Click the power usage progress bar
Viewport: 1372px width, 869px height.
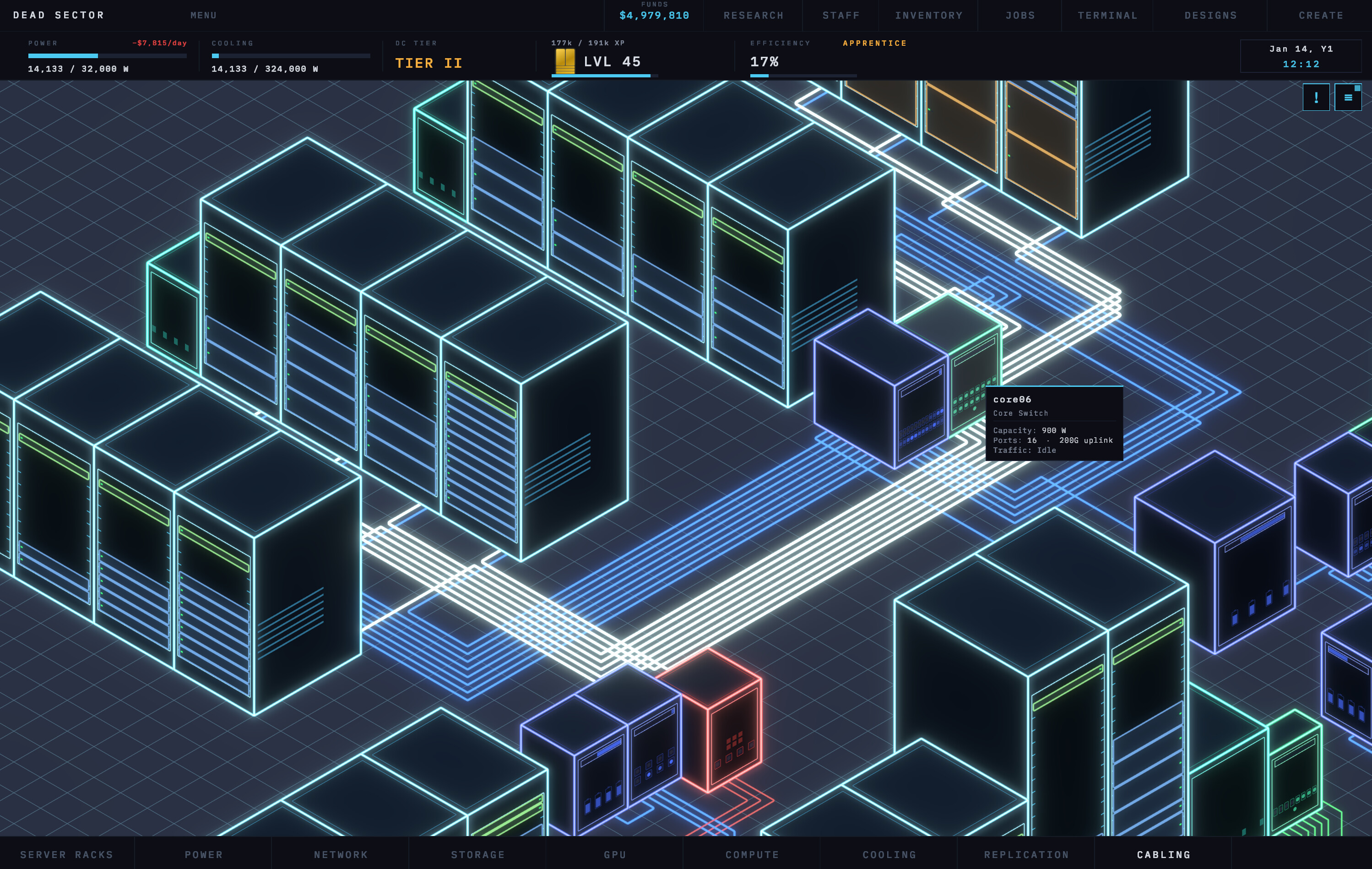click(x=108, y=56)
